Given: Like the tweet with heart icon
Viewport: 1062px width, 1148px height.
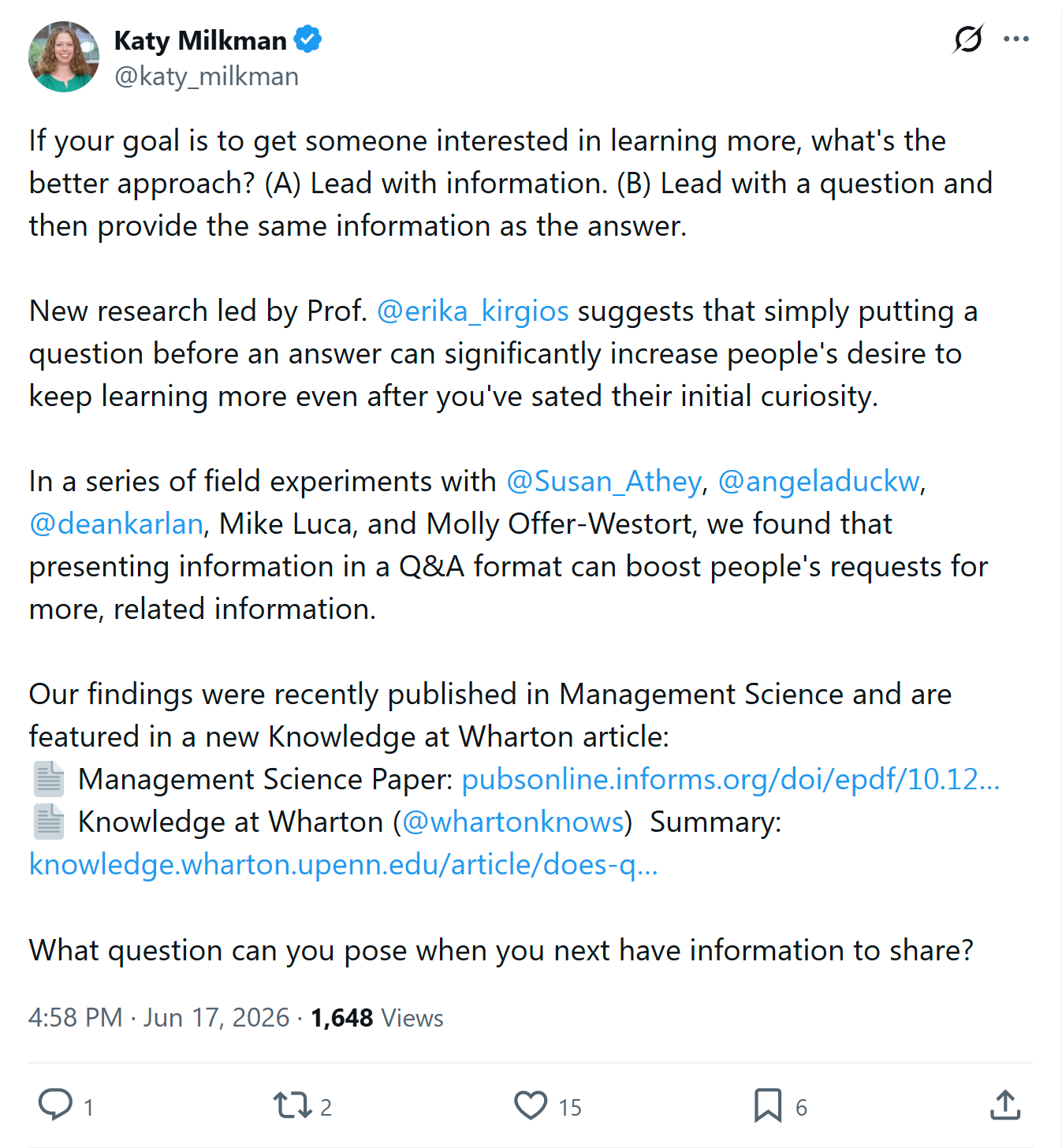Looking at the screenshot, I should [x=531, y=1105].
